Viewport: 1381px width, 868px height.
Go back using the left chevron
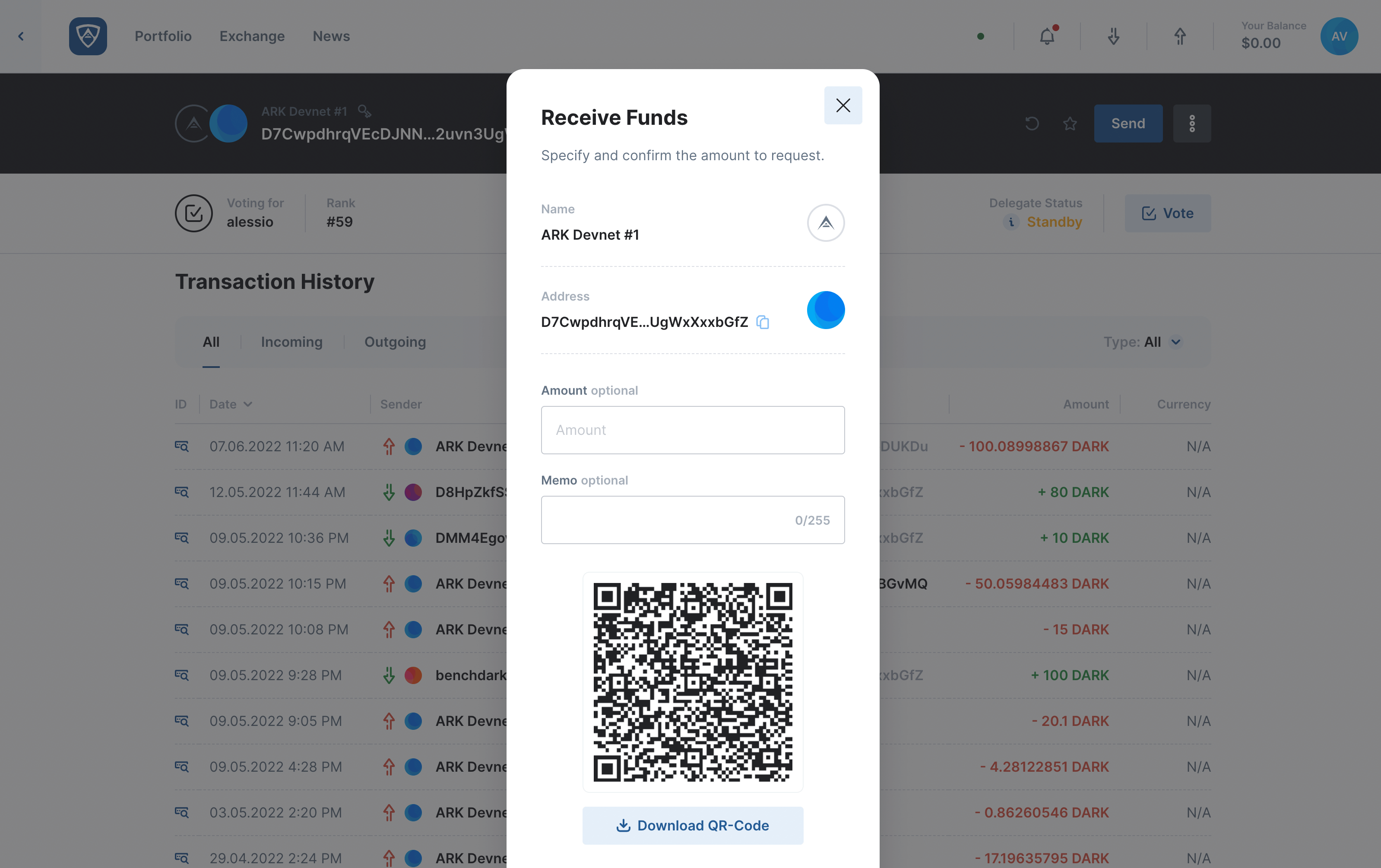point(21,36)
